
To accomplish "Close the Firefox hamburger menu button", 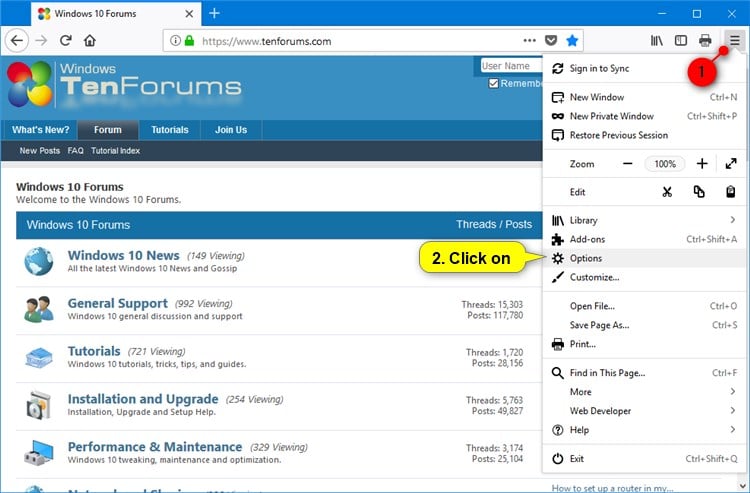I will click(x=734, y=41).
